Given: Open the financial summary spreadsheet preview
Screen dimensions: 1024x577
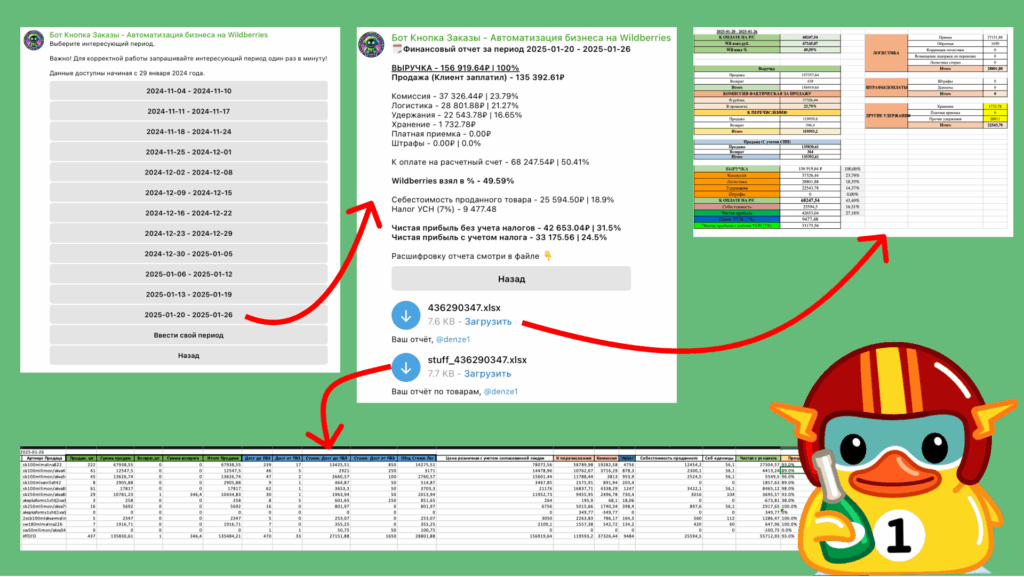Looking at the screenshot, I should click(853, 131).
